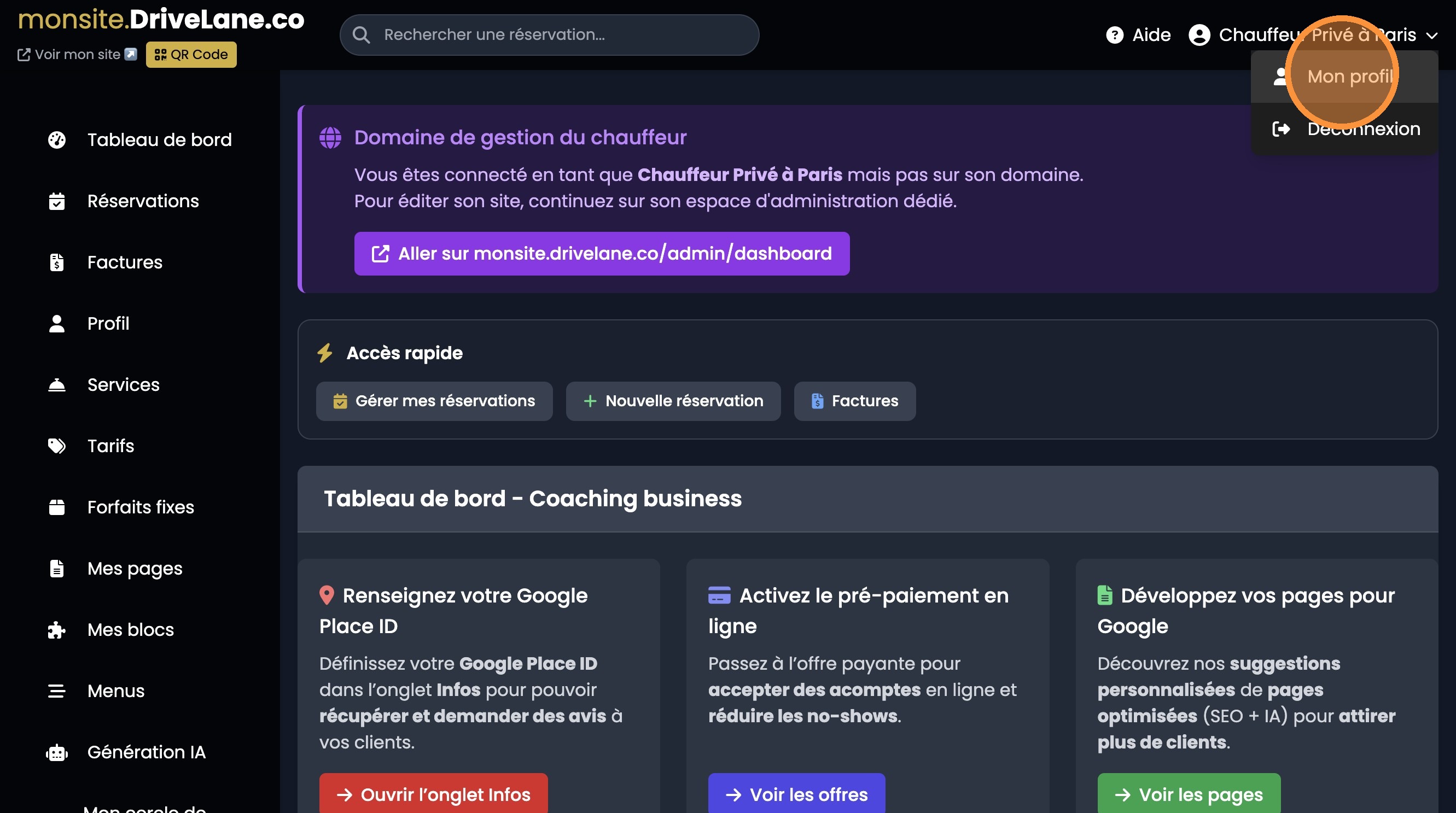Click the Tarifs tags icon in sidebar
Viewport: 1456px width, 813px height.
click(56, 446)
